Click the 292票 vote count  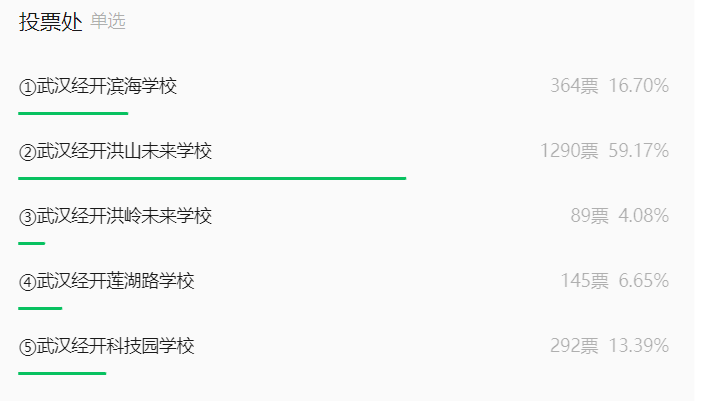[574, 346]
